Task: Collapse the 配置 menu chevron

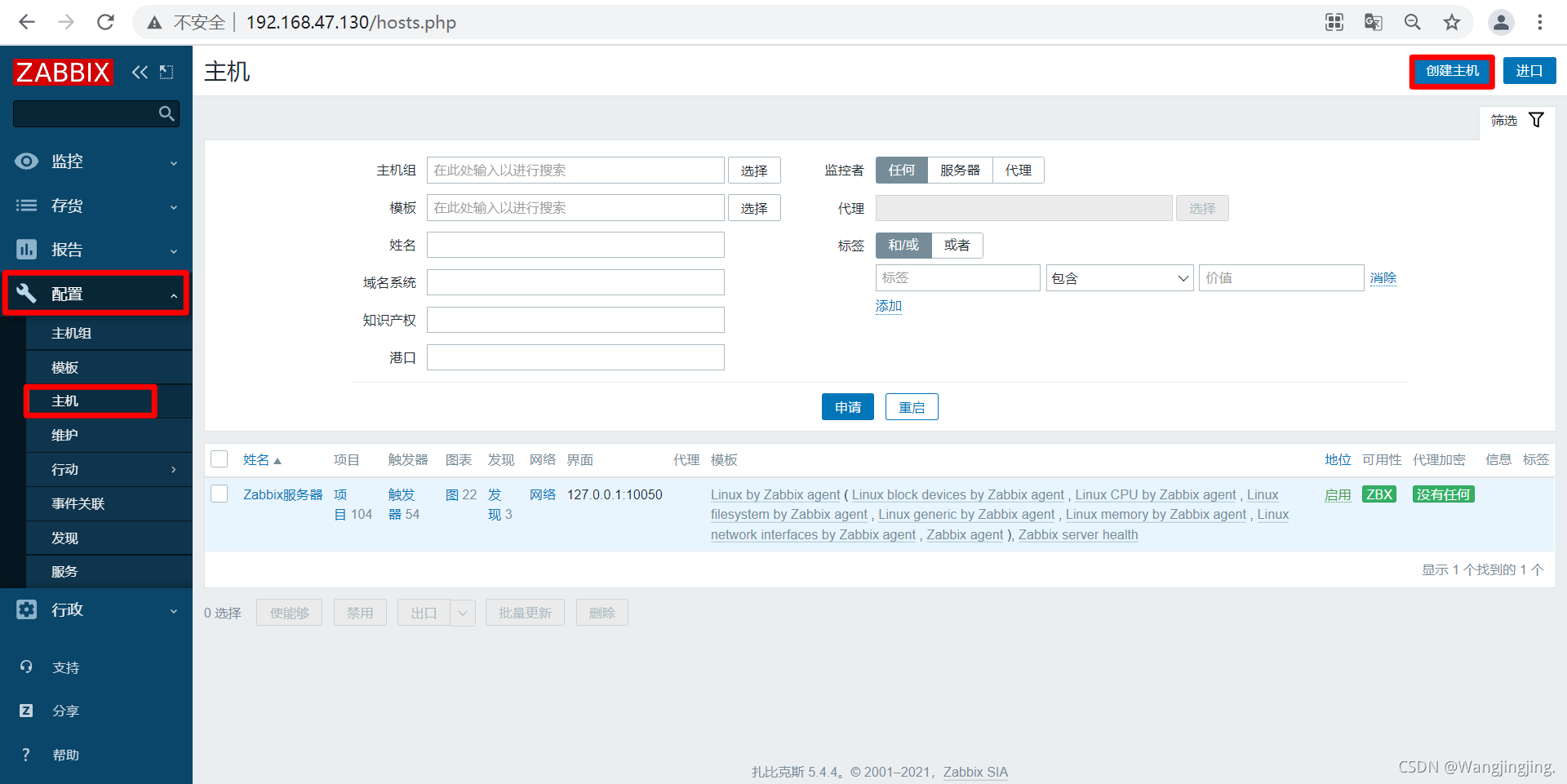Action: click(174, 295)
